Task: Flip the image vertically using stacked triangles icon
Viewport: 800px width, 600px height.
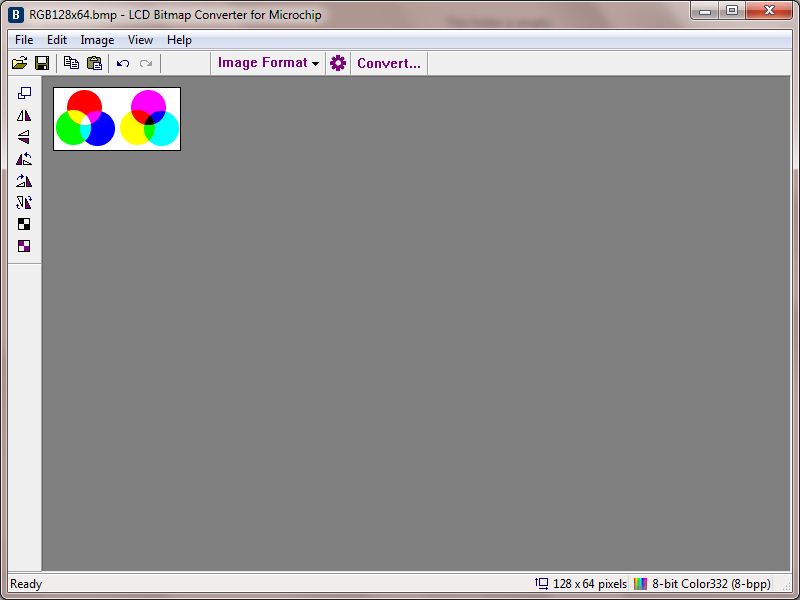Action: click(24, 137)
